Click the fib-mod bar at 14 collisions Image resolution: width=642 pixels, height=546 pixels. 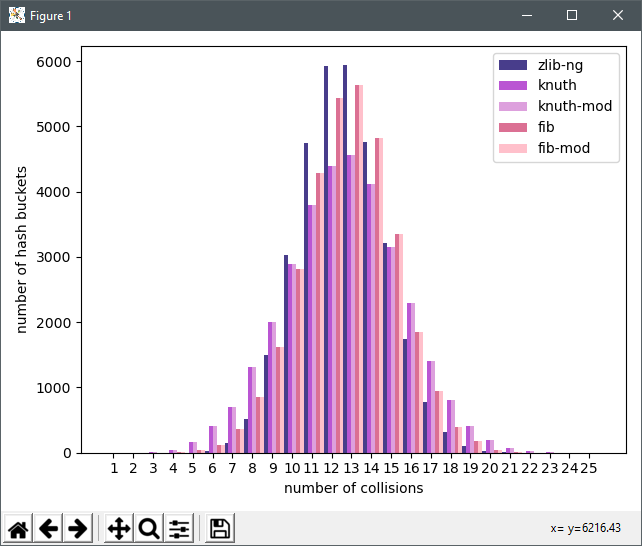pyautogui.click(x=381, y=296)
